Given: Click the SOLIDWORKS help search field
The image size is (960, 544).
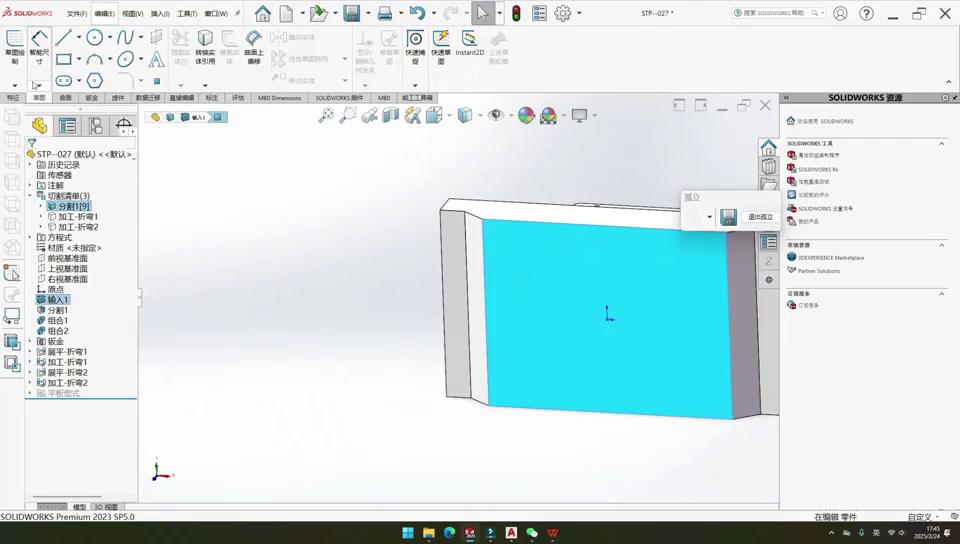Looking at the screenshot, I should [x=775, y=13].
